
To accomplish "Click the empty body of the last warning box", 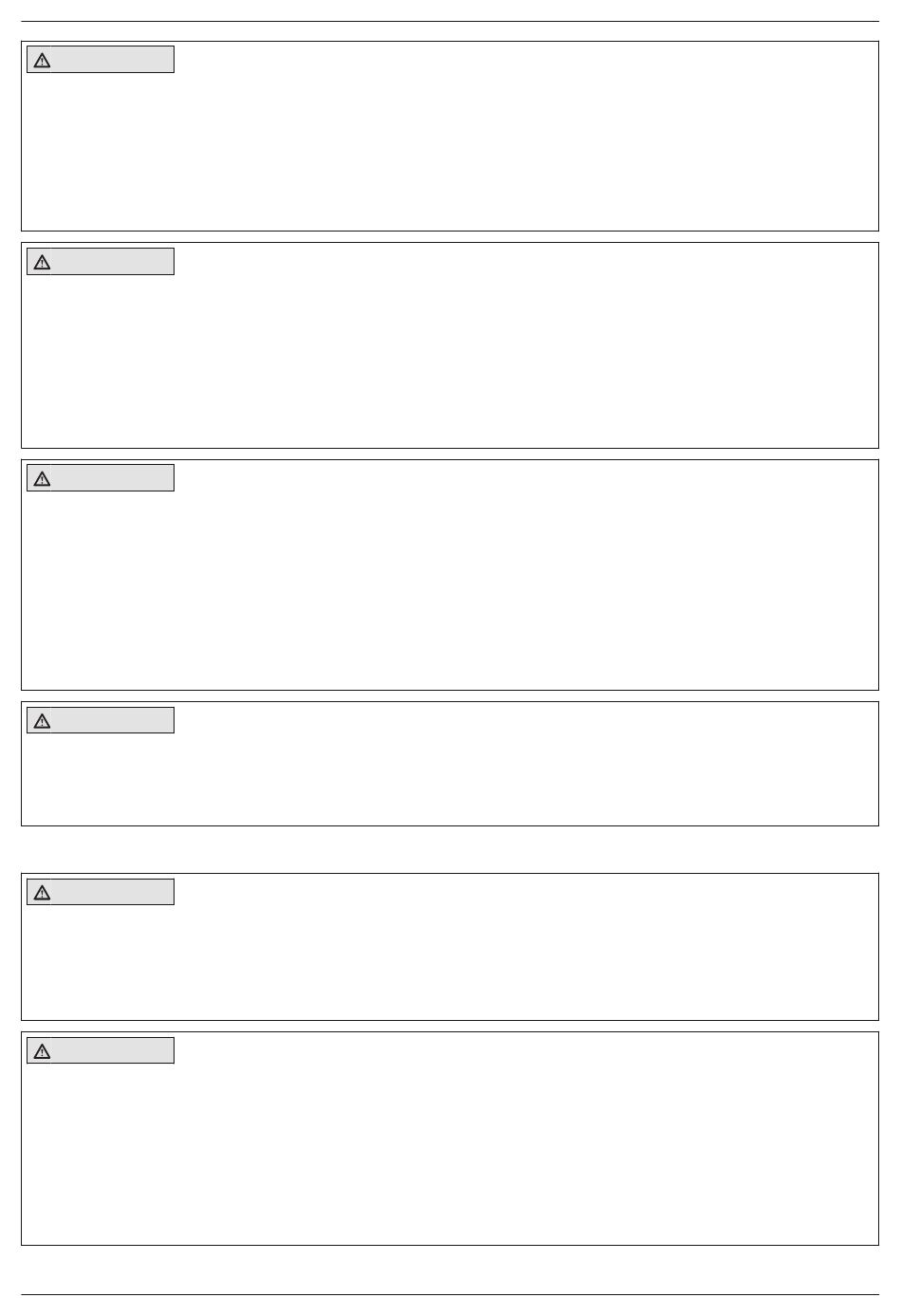I will [450, 1153].
